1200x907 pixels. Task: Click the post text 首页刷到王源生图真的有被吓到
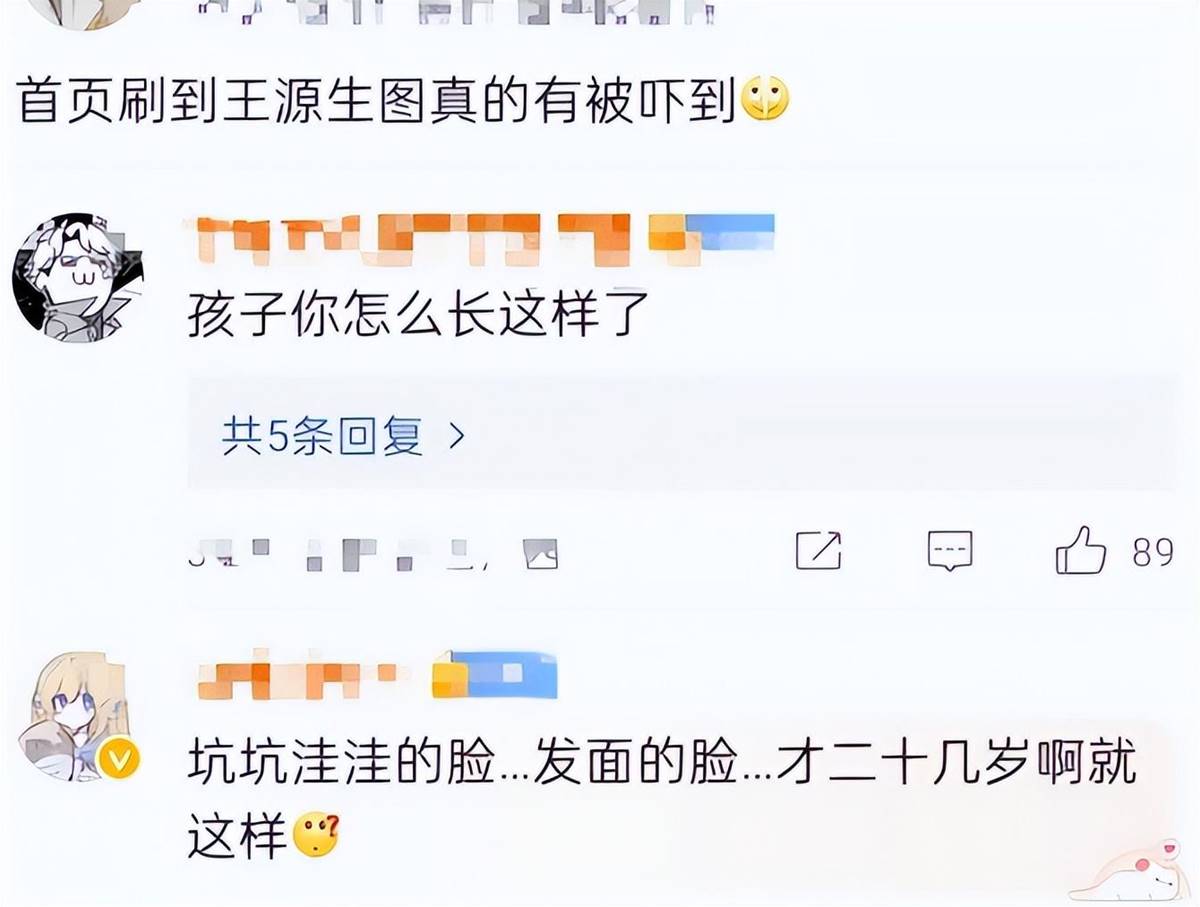click(378, 101)
